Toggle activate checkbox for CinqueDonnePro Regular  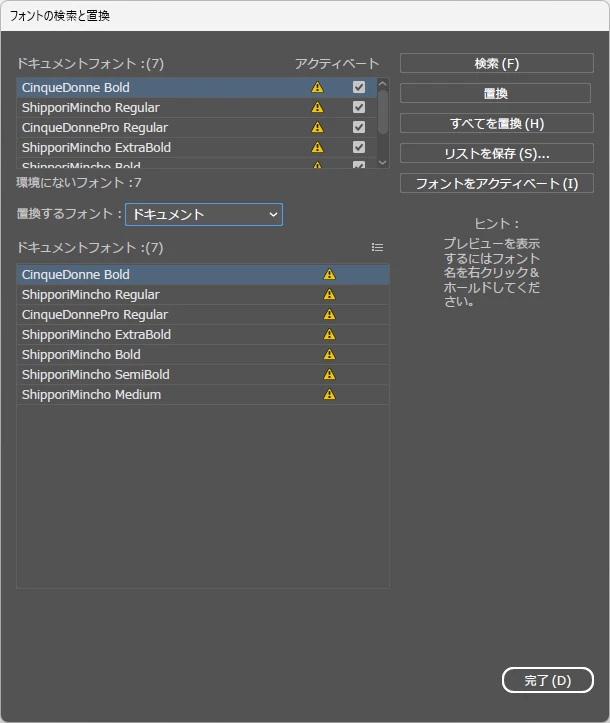click(x=359, y=127)
